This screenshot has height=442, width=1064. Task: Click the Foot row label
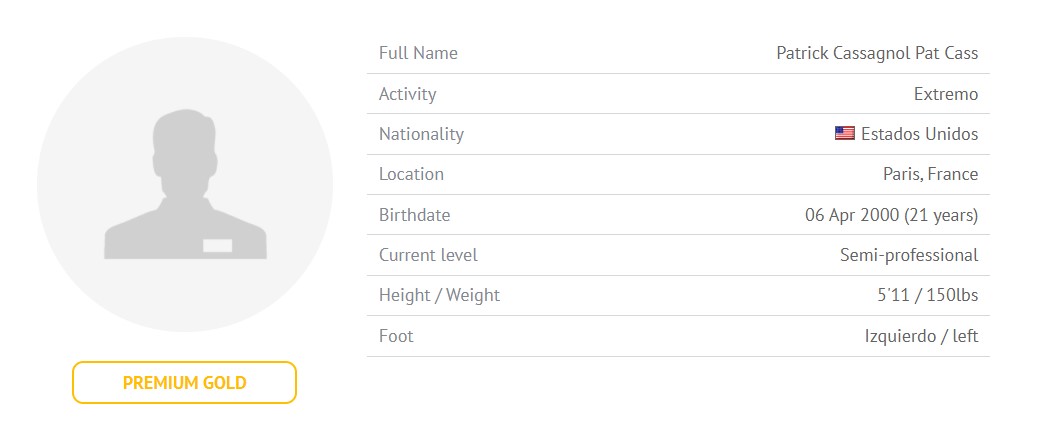[x=396, y=336]
